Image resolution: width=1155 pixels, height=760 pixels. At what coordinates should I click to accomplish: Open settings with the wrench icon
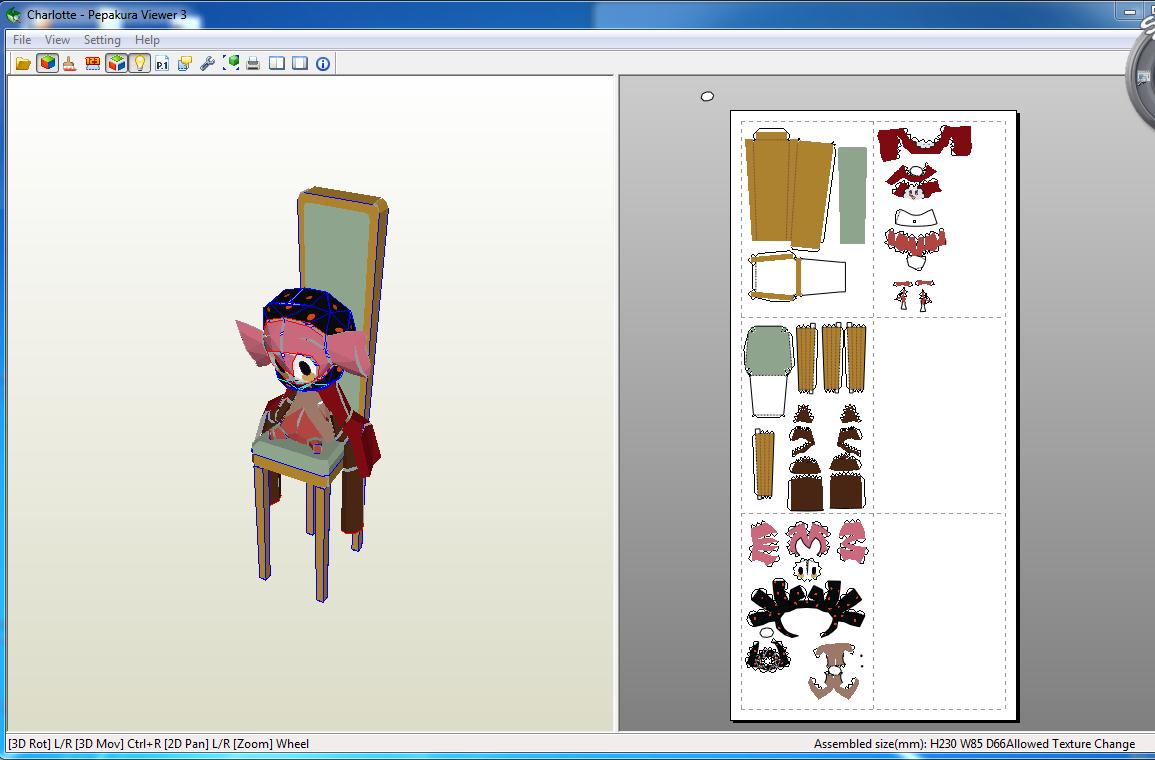point(208,63)
